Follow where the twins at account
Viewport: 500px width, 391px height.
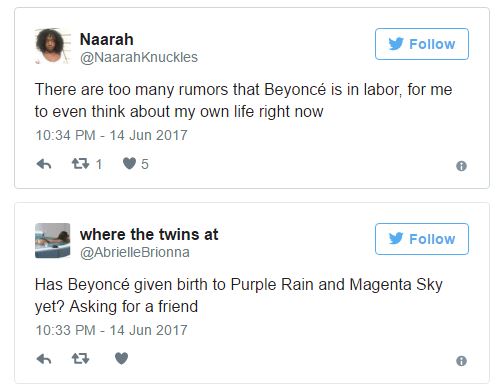pyautogui.click(x=422, y=239)
